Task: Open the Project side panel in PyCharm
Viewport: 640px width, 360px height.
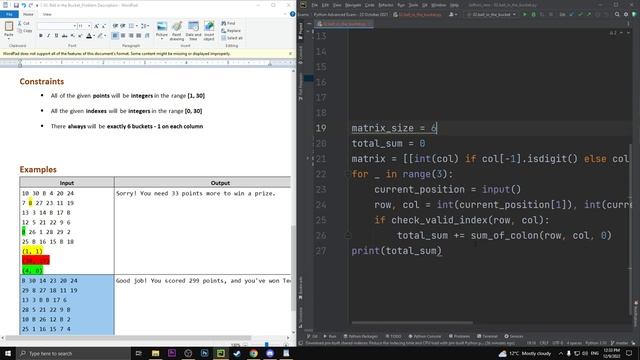Action: pos(301,31)
